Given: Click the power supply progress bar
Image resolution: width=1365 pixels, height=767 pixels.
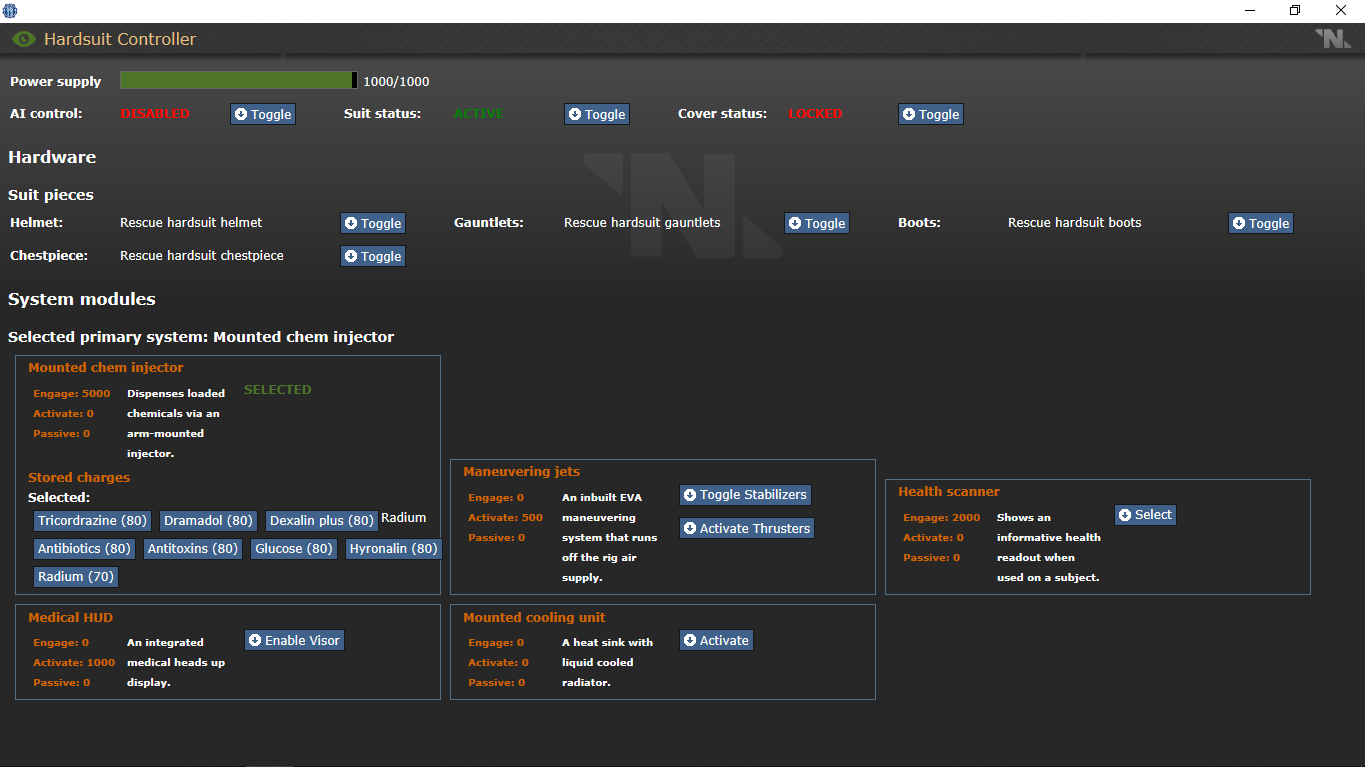Looking at the screenshot, I should coord(238,81).
